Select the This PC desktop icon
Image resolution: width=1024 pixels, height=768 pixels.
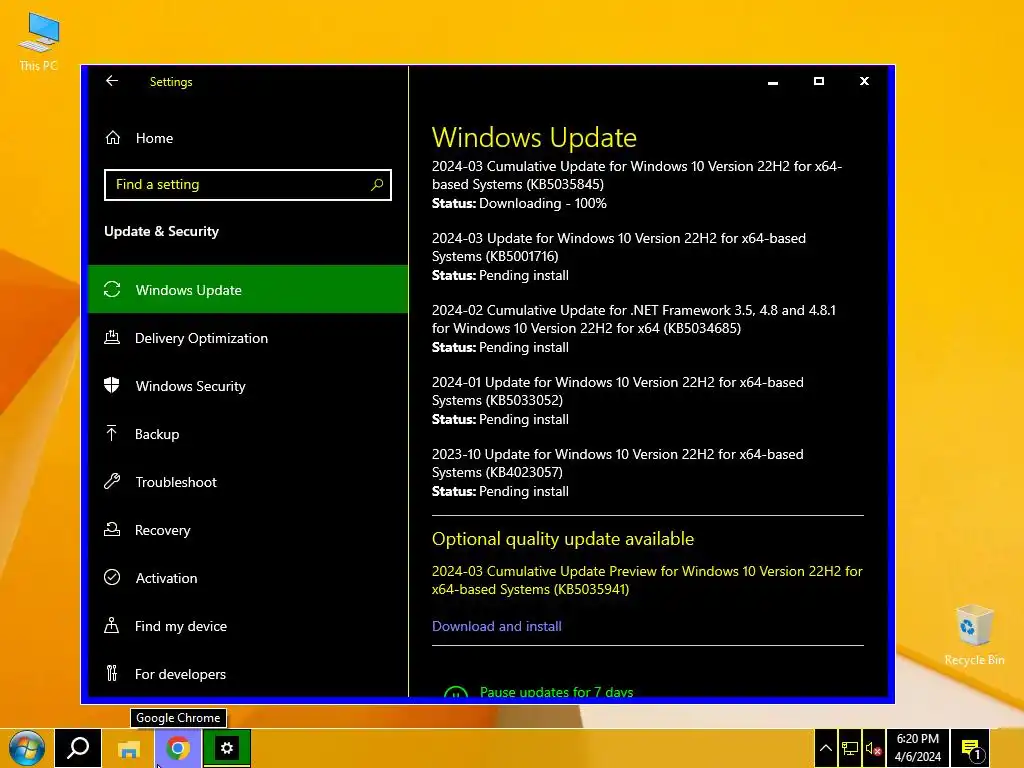39,42
